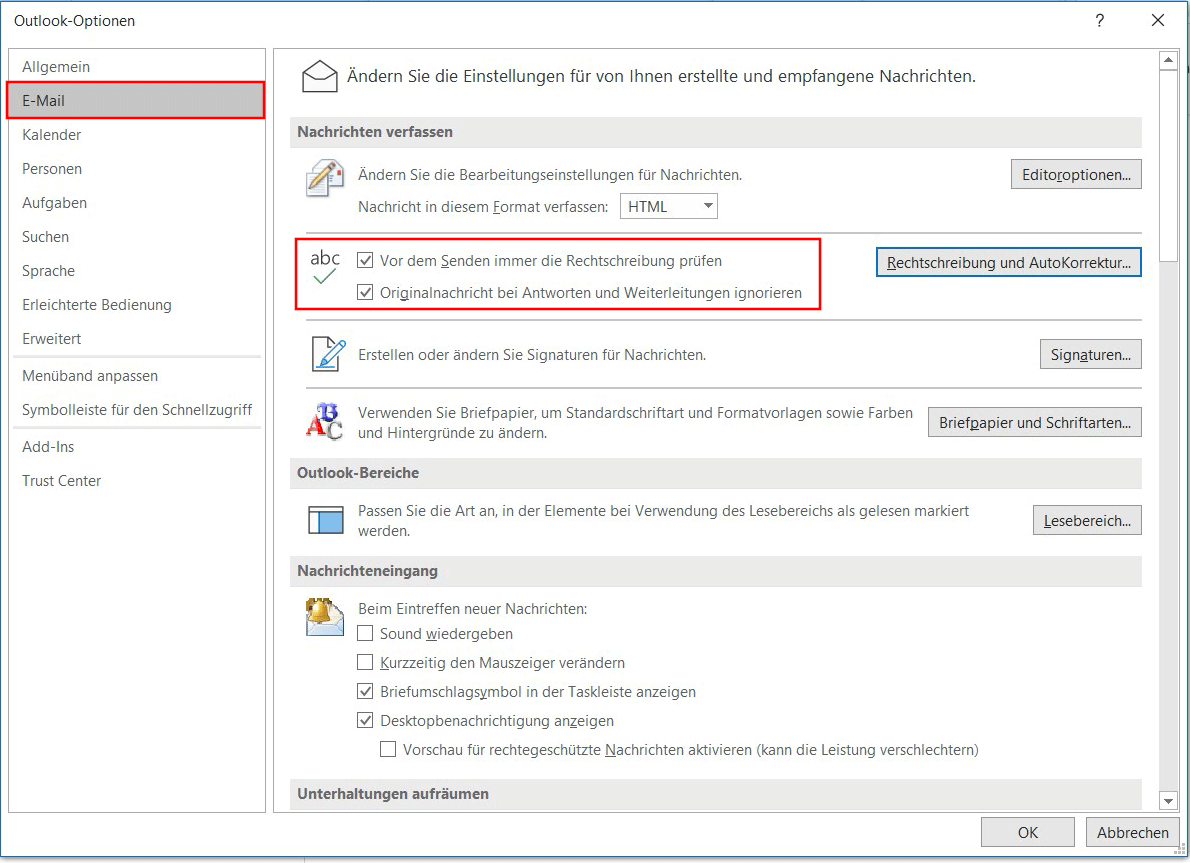Enable 'Kurzzeitig den Mauszeiger verändern'

coord(365,662)
